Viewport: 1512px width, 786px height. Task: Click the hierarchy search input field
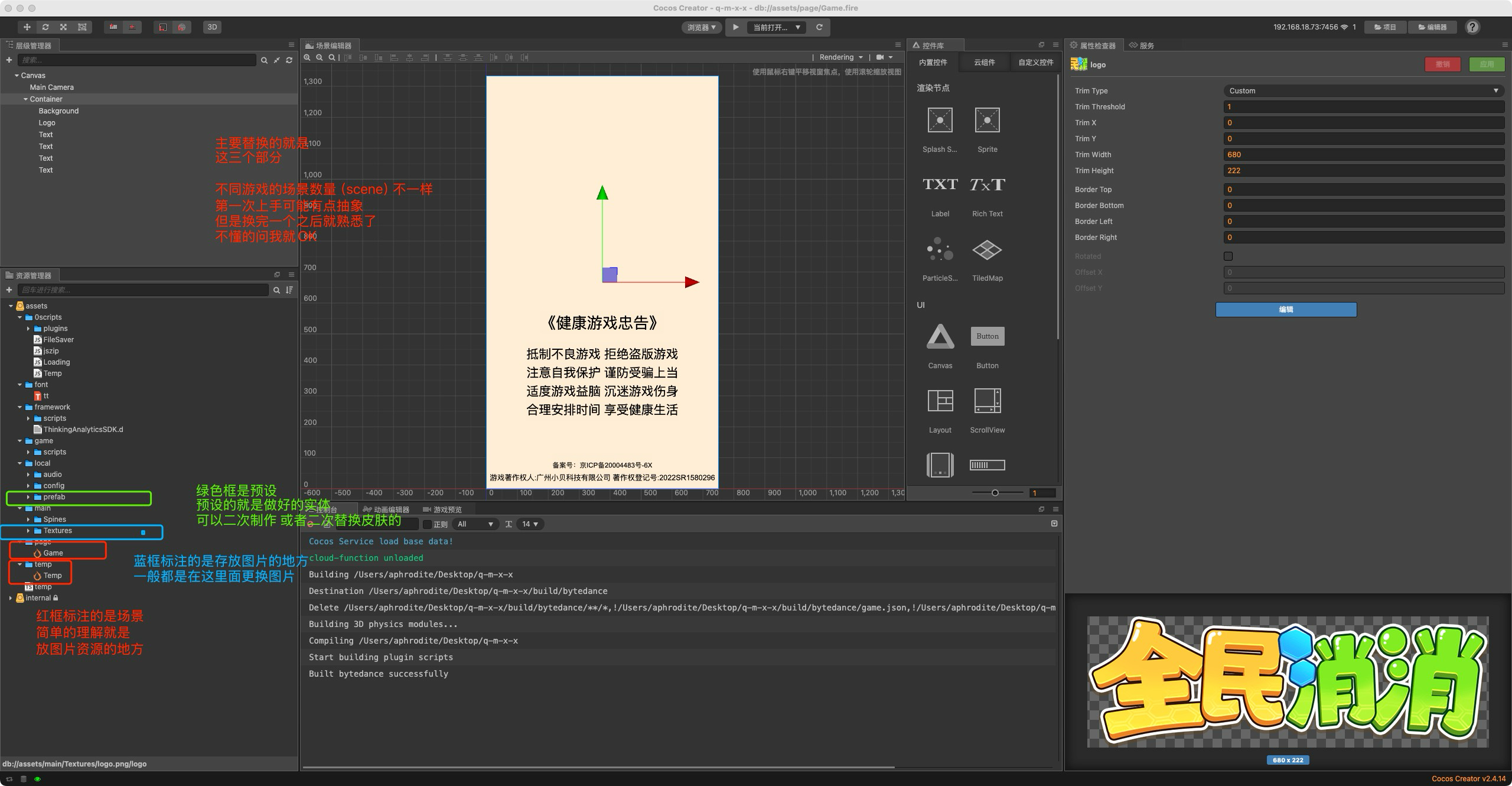click(136, 60)
